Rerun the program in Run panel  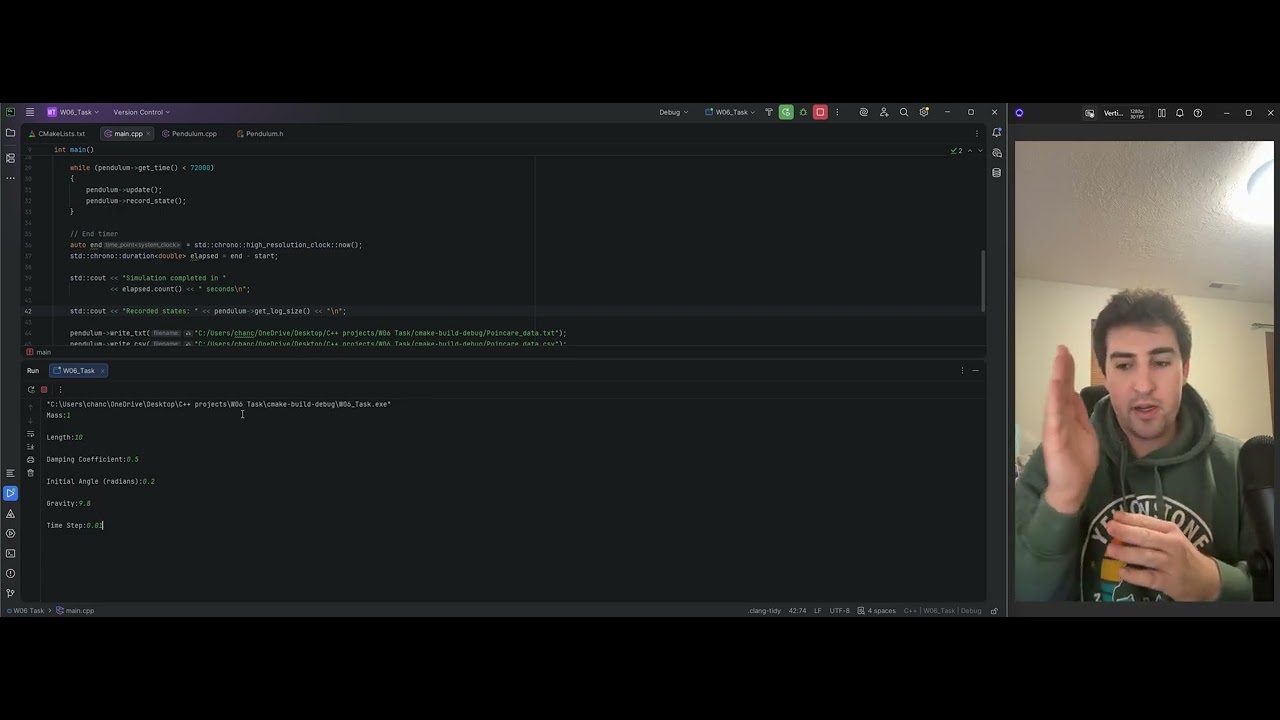(31, 390)
